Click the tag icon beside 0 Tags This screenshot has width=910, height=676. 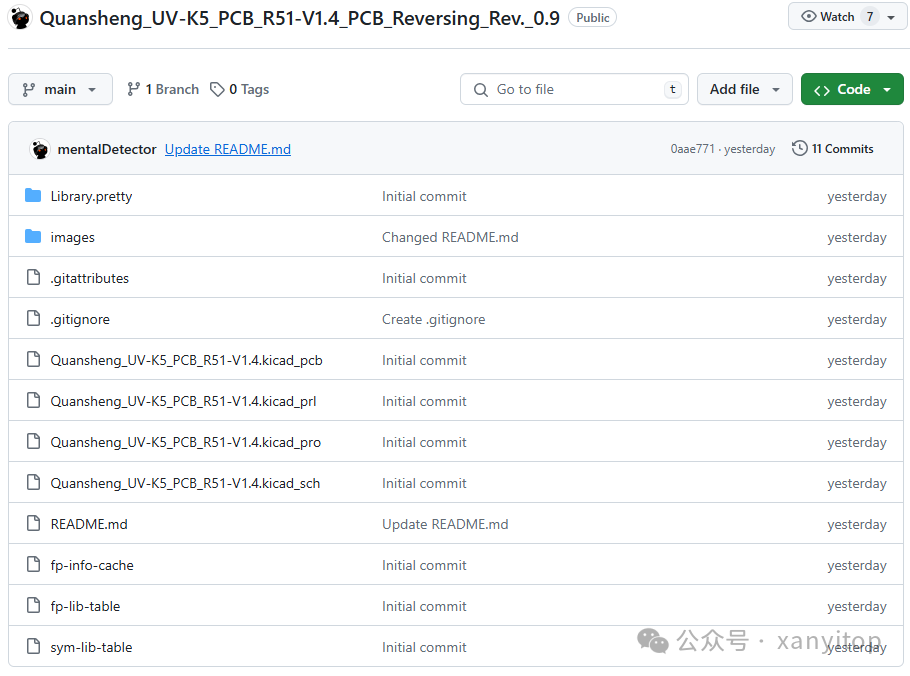point(217,89)
